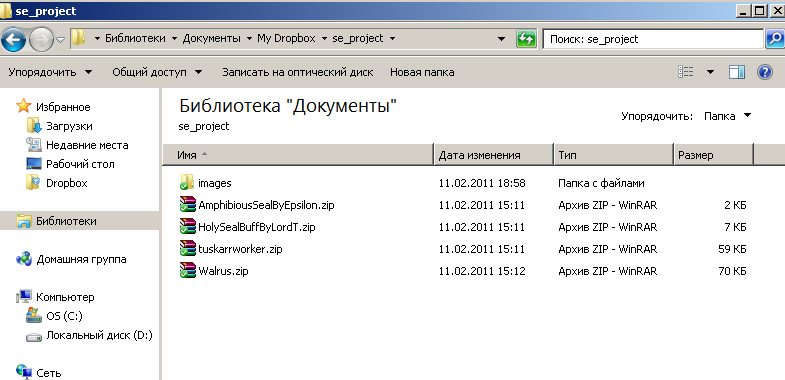Select Компьютер in the navigation pane
Viewport: 785px width, 380px height.
[65, 297]
